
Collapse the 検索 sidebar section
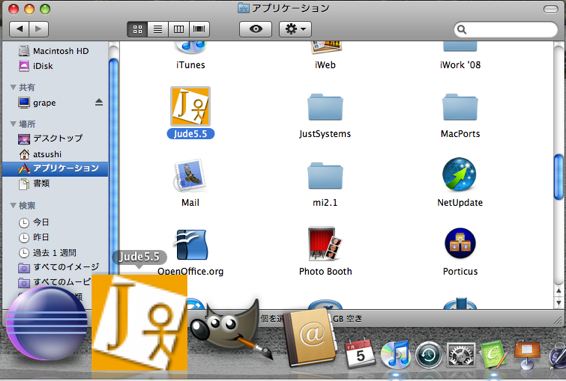coord(13,205)
